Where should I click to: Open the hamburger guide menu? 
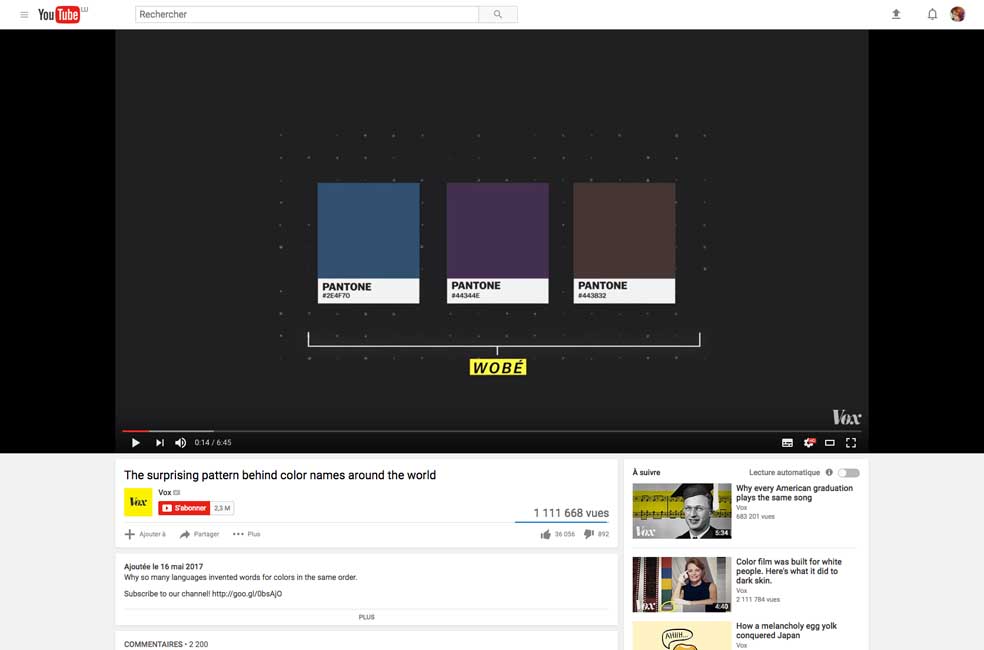[x=24, y=15]
